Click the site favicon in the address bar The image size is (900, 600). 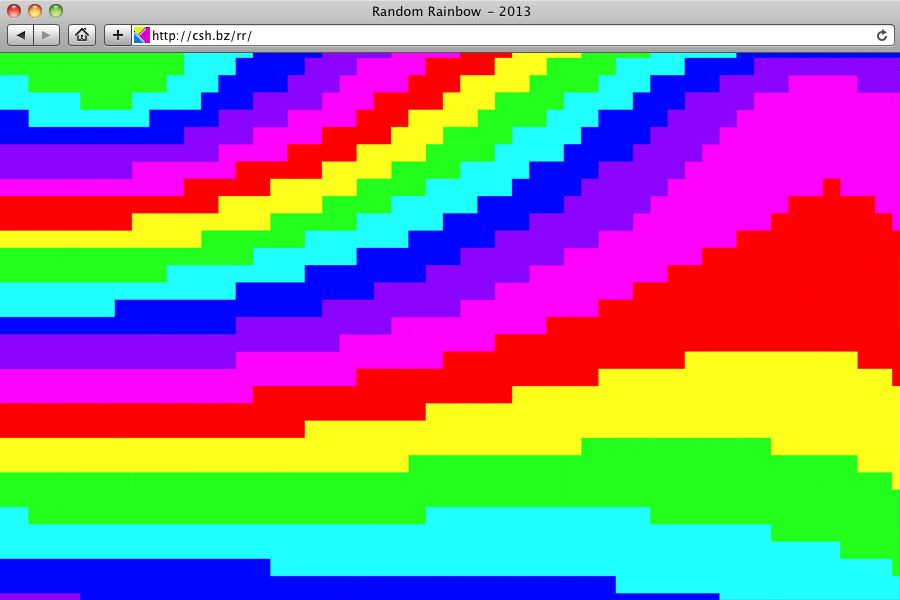(x=141, y=36)
